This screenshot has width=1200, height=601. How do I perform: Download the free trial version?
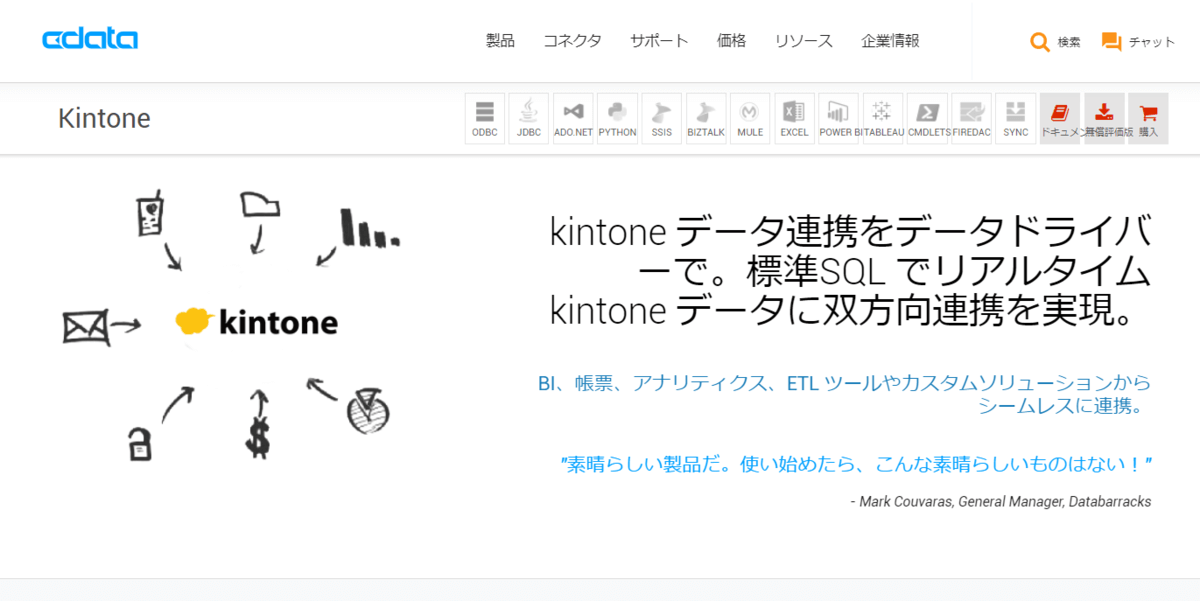[1104, 118]
